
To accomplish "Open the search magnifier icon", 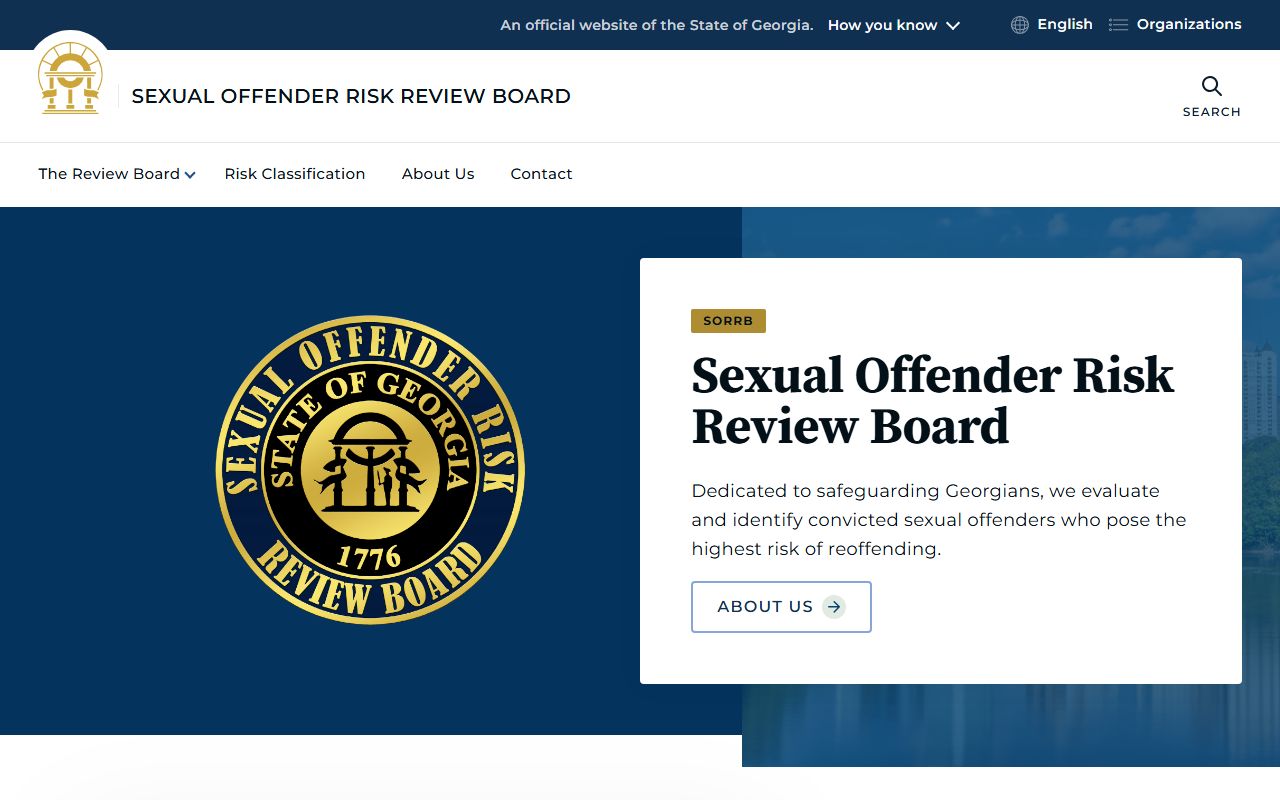I will pos(1212,86).
